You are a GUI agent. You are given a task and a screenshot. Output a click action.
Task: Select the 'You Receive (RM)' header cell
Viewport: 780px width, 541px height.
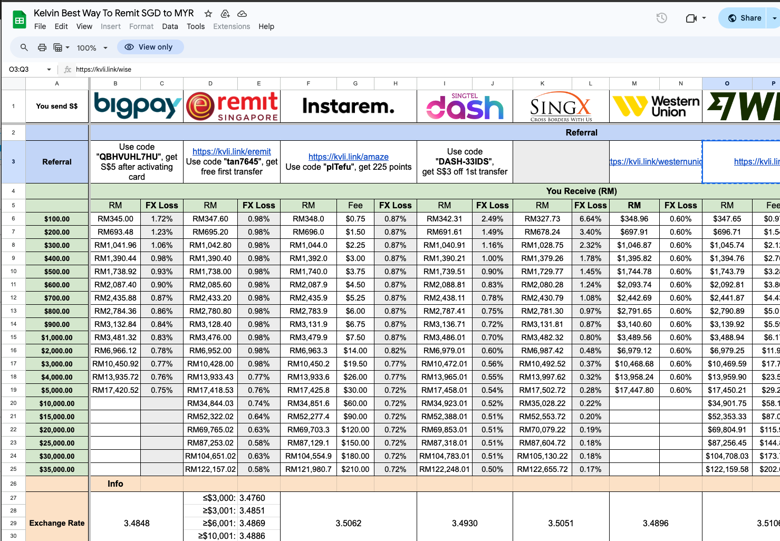click(x=581, y=191)
